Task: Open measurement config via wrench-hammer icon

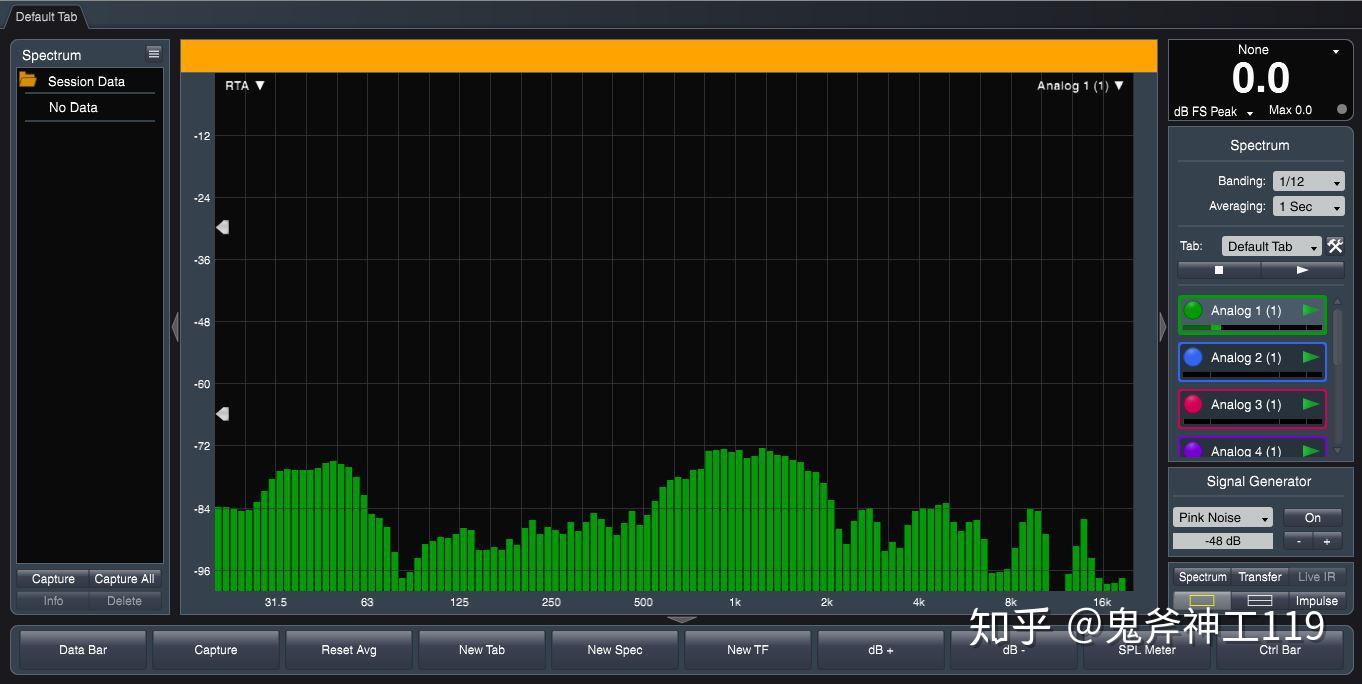Action: click(1335, 246)
